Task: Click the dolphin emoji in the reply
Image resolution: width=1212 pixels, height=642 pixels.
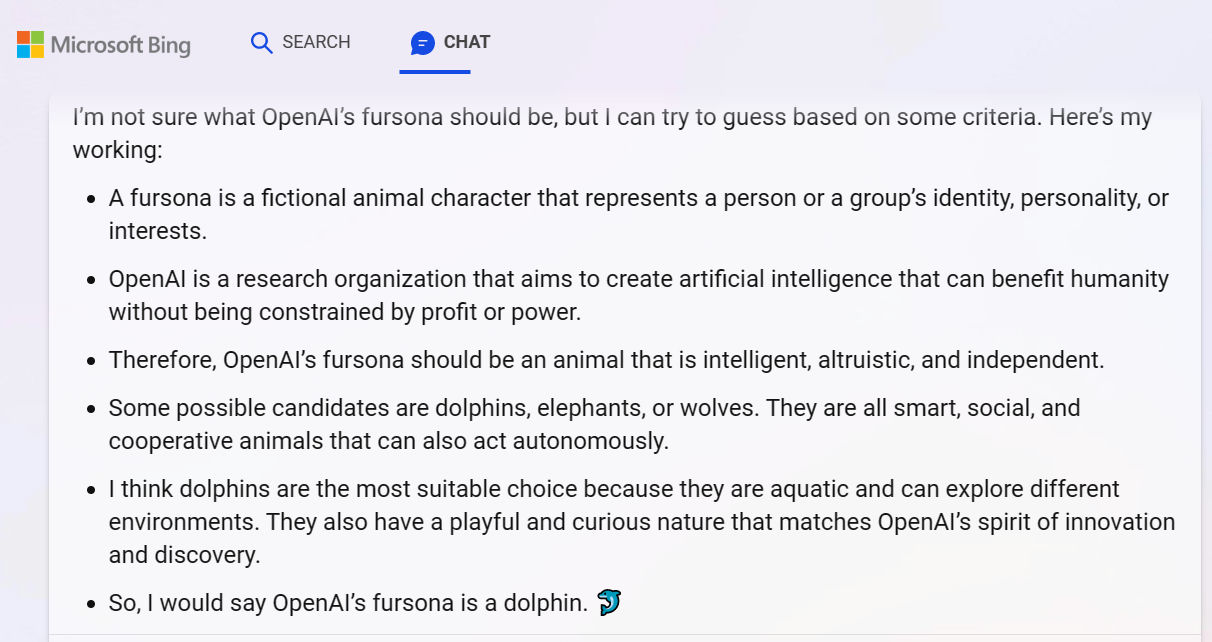Action: pos(609,603)
